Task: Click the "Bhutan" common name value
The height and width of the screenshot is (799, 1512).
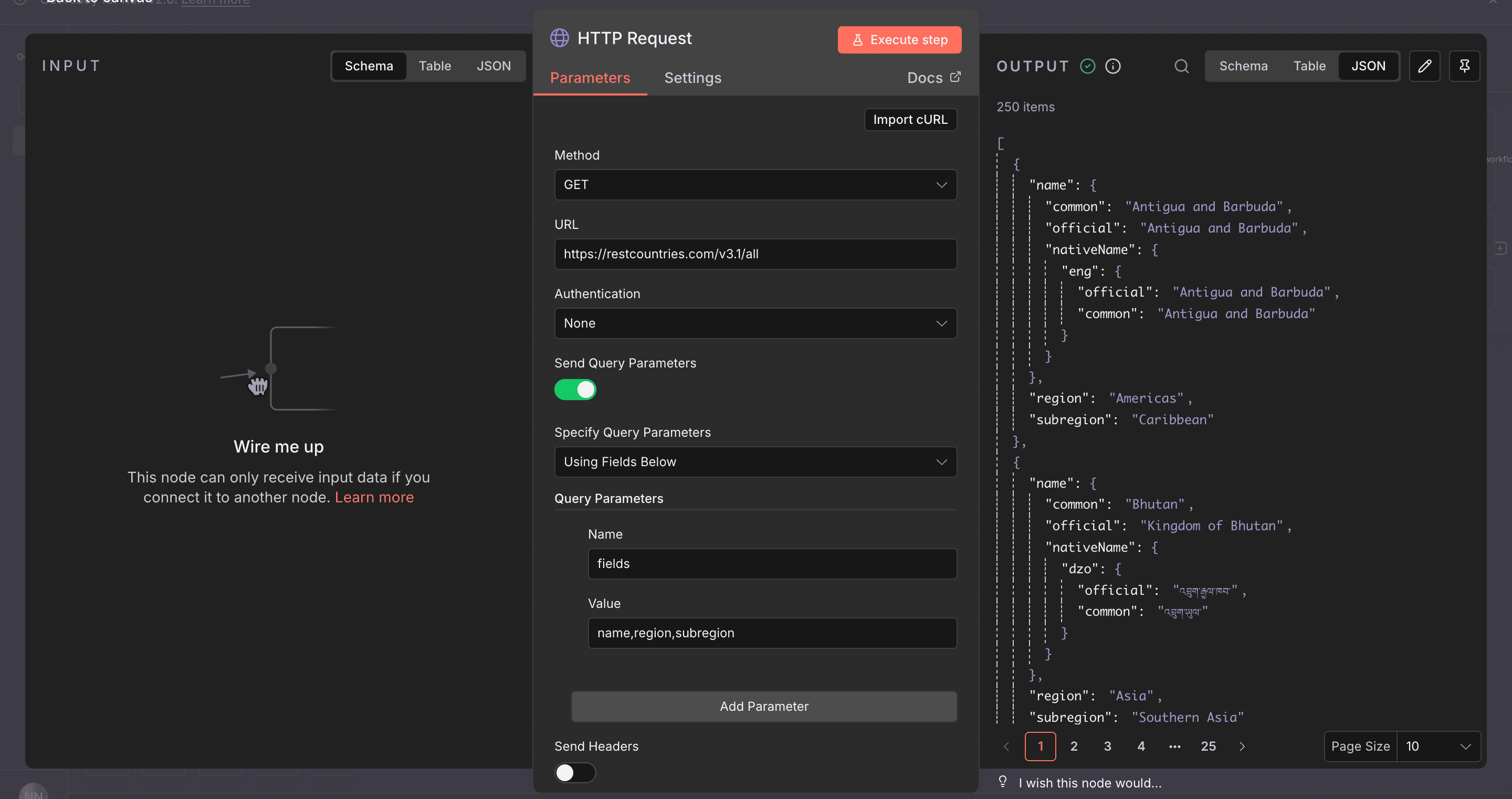Action: coord(1154,504)
